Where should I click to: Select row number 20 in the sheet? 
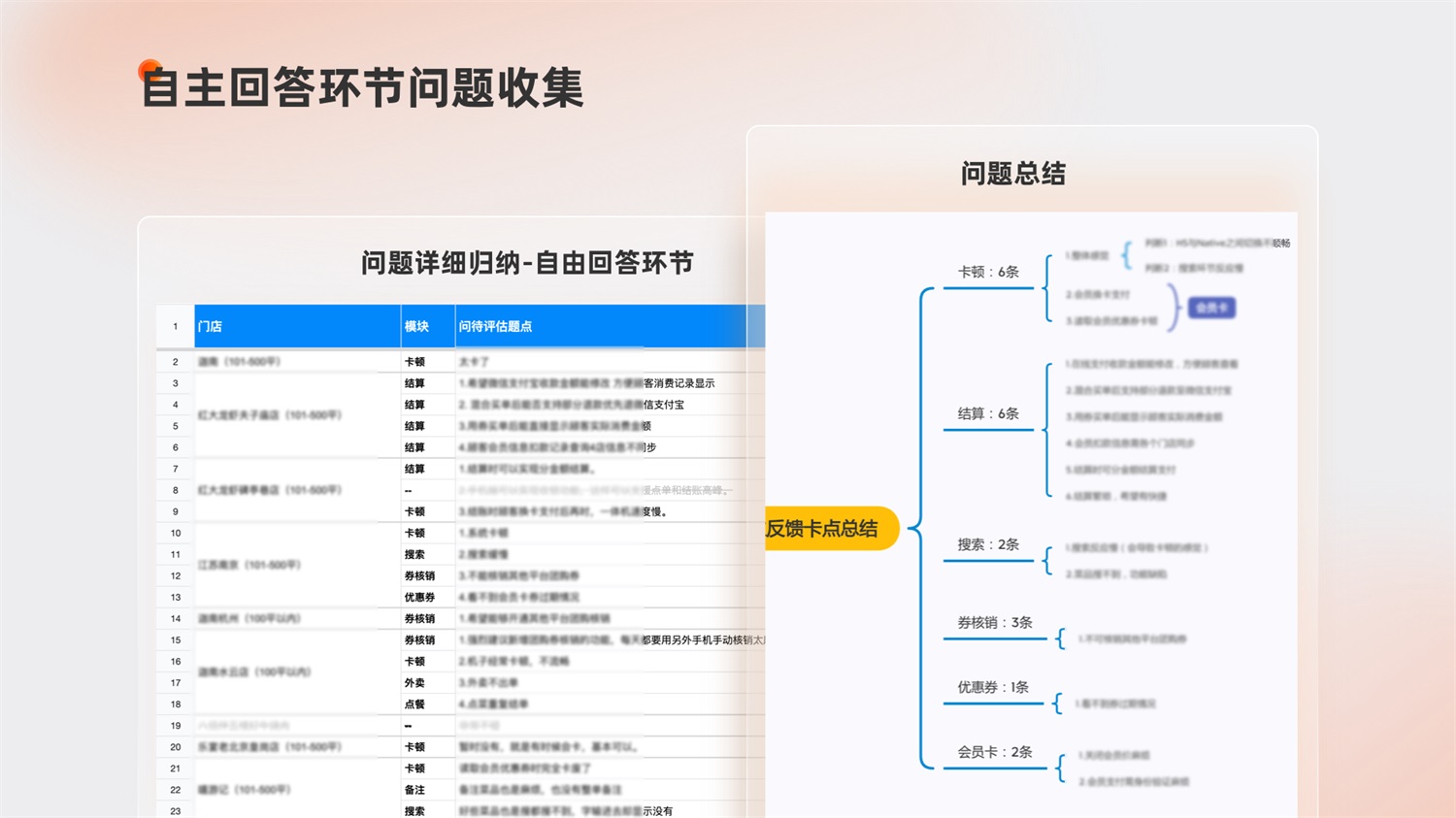(x=176, y=746)
